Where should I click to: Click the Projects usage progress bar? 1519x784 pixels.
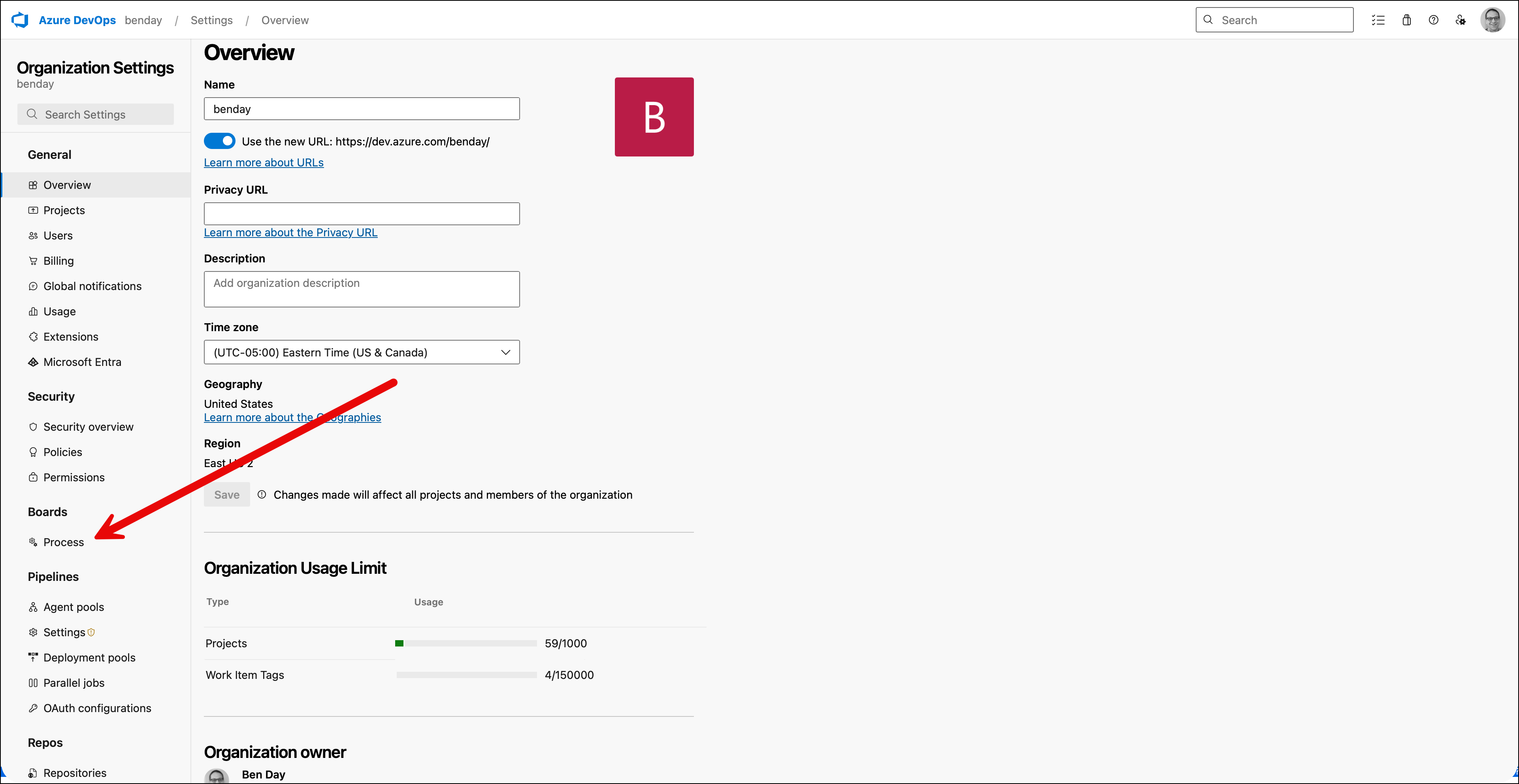[466, 643]
